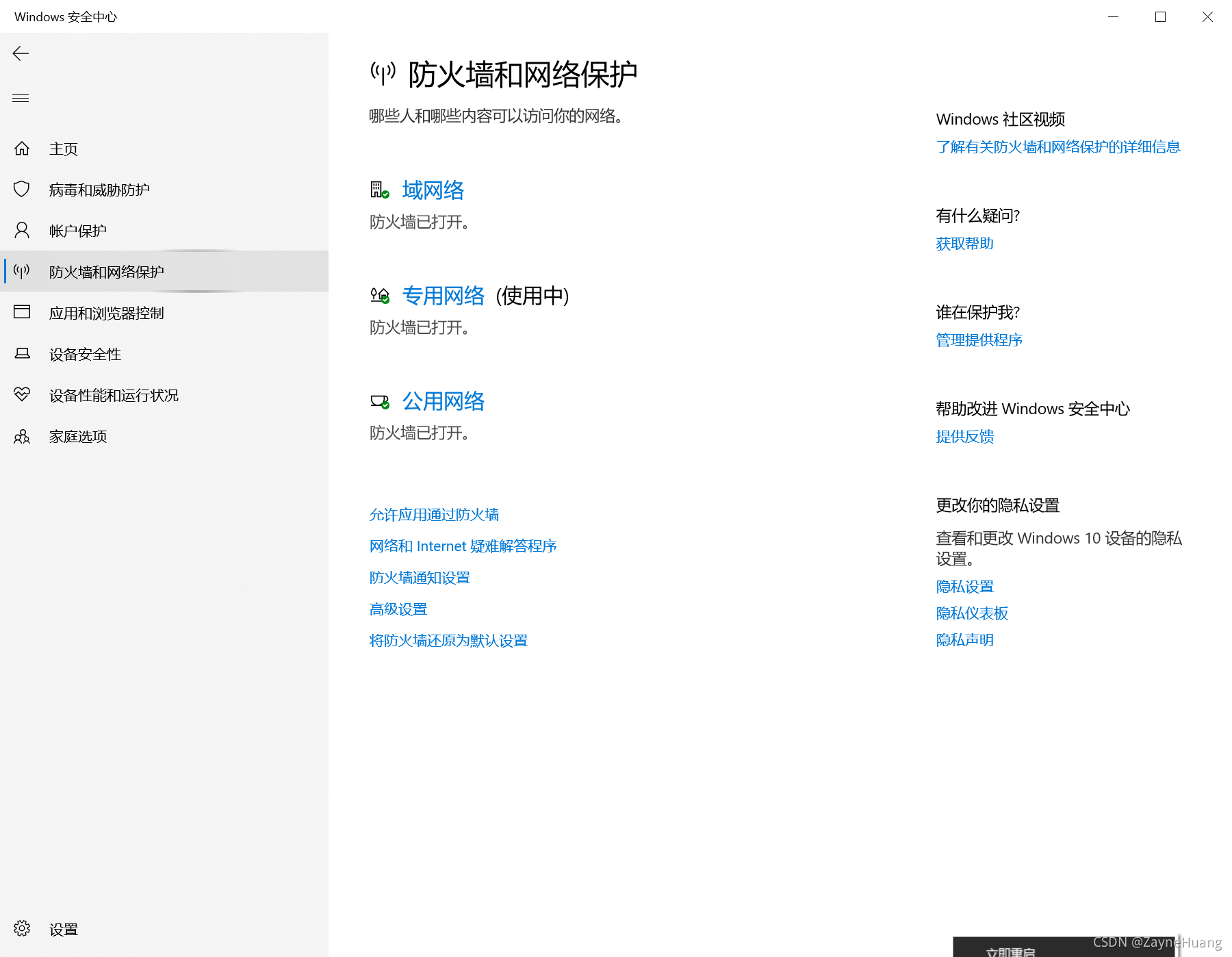Screen dimensions: 1232x957
Task: Open 隐私仪表板 link
Action: tap(972, 613)
